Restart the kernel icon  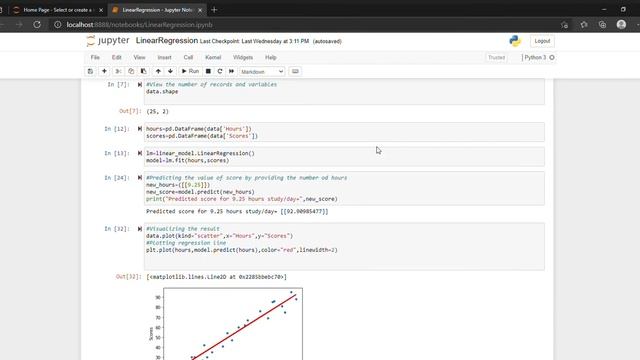coord(220,71)
